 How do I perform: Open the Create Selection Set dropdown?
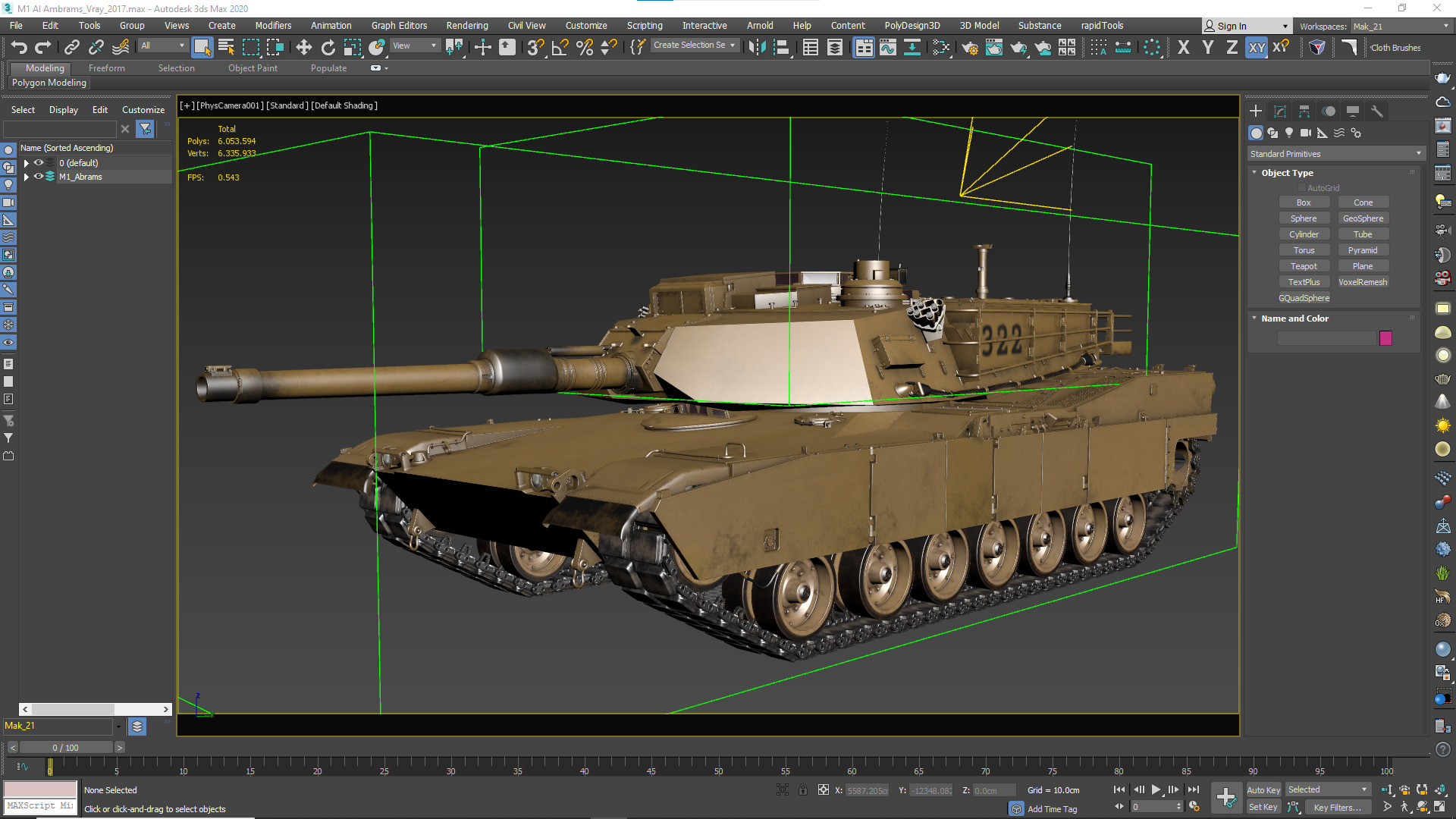[694, 45]
